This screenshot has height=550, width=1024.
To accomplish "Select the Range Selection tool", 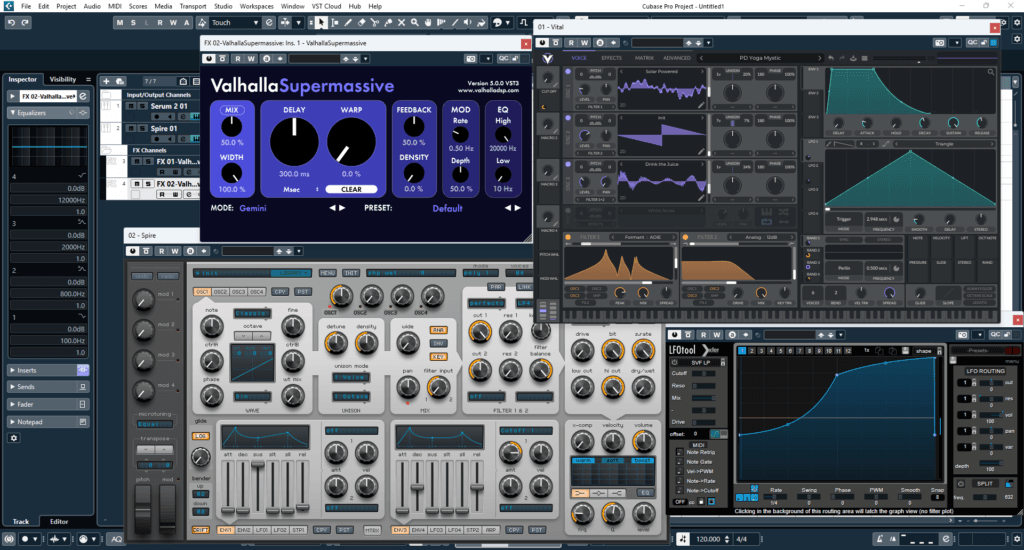I will (x=334, y=23).
